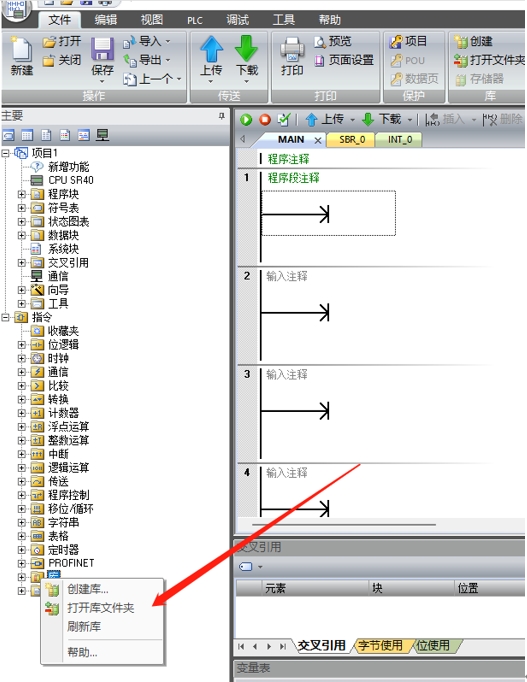Screen dimensions: 527x682
Task: Click 创建库... in the context menu
Action: pyautogui.click(x=88, y=589)
